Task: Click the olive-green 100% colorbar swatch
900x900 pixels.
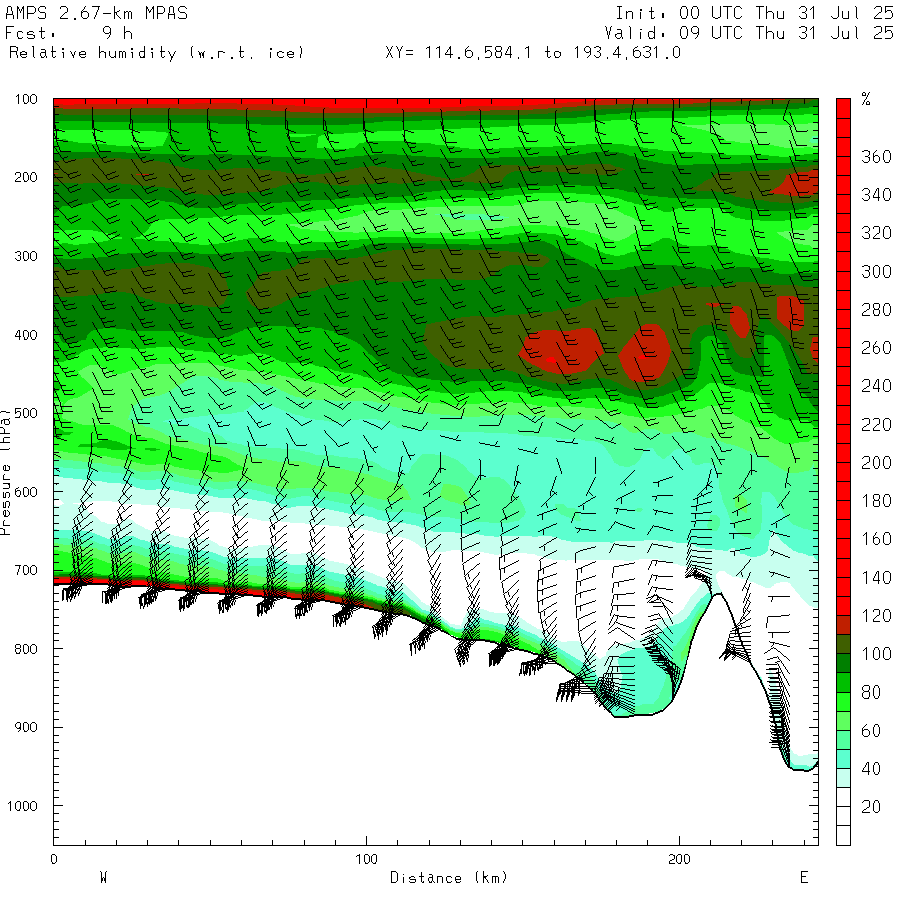Action: 843,645
